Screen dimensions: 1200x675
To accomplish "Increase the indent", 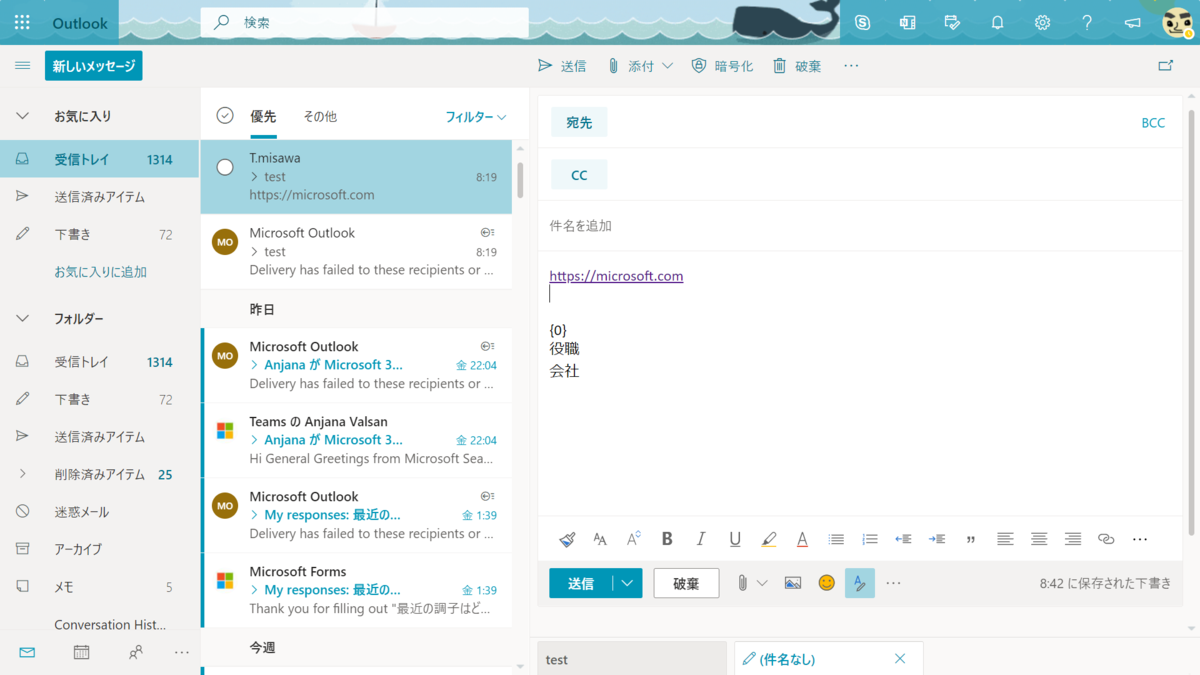I will 937,539.
